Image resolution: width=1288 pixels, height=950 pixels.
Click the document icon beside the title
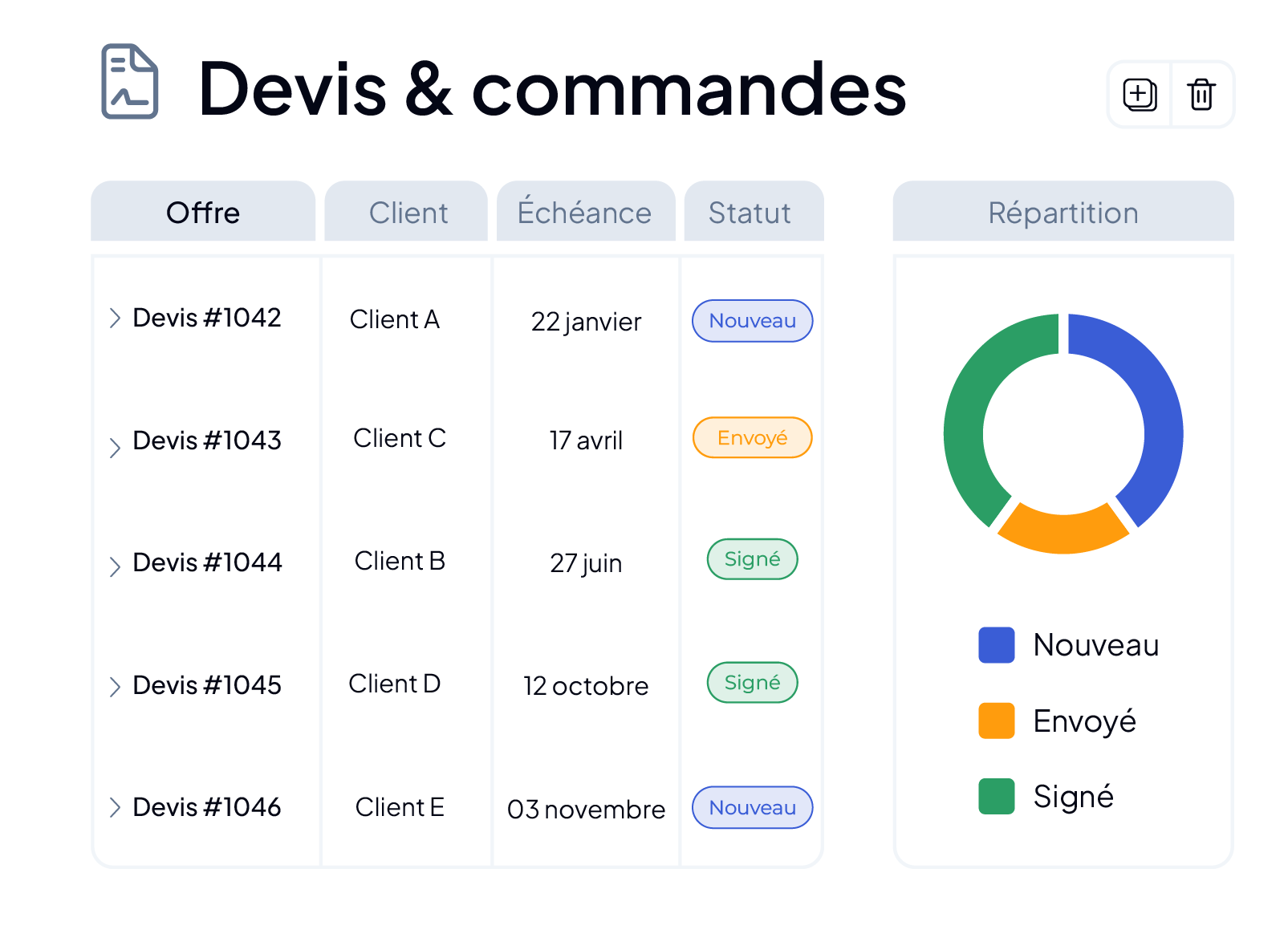[x=129, y=81]
